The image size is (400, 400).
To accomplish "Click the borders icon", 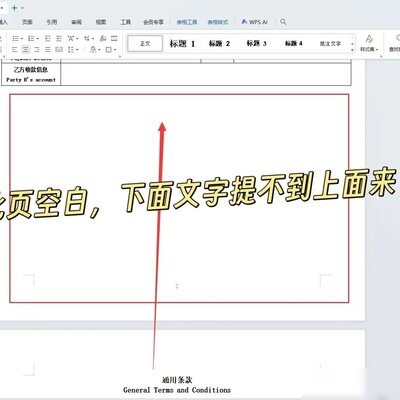I will click(x=109, y=50).
